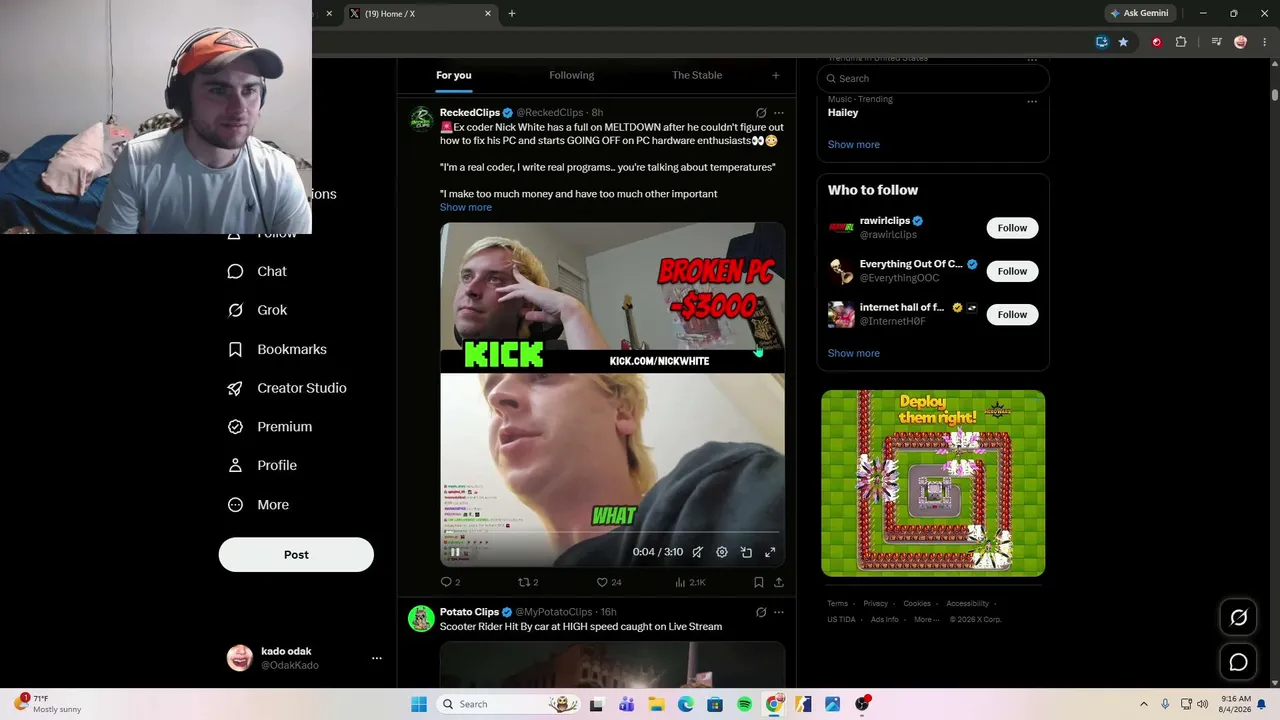Screen dimensions: 1280x720
Task: Select the Home / X browser tab
Action: (x=420, y=14)
